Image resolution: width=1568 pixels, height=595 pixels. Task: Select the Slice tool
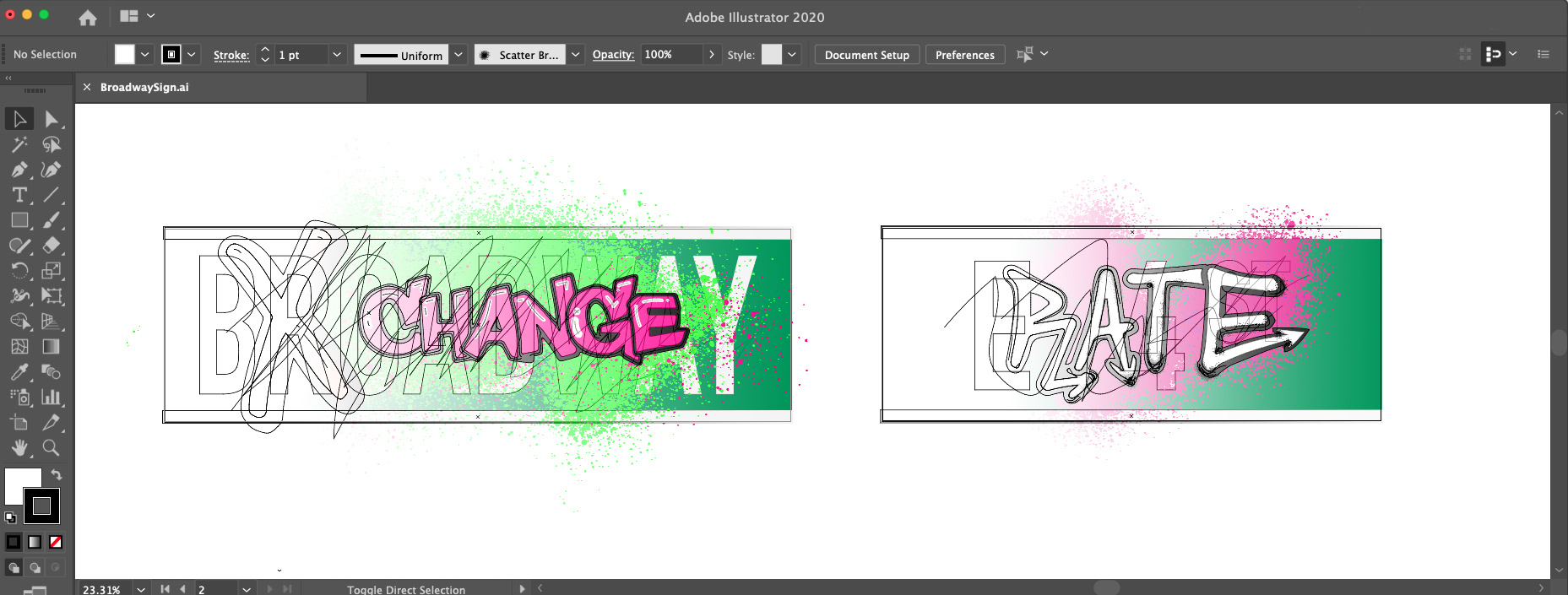pos(52,423)
